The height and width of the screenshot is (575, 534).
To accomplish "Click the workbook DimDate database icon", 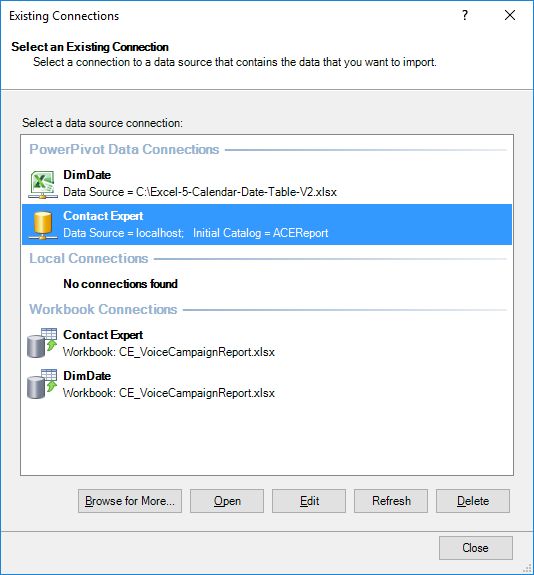I will pyautogui.click(x=42, y=384).
